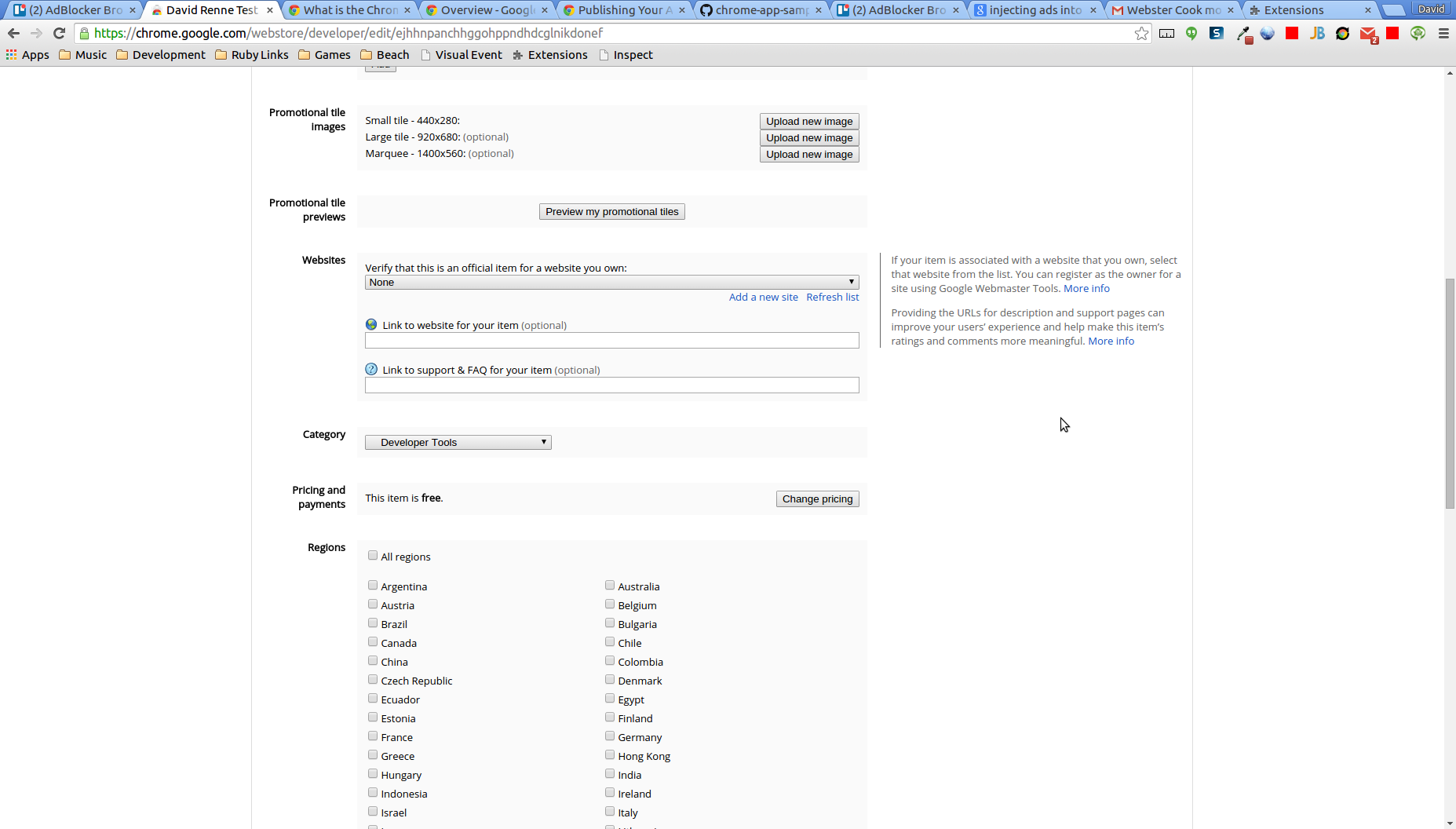Tick the Australia region checkbox
The image size is (1456, 829).
[x=610, y=585]
